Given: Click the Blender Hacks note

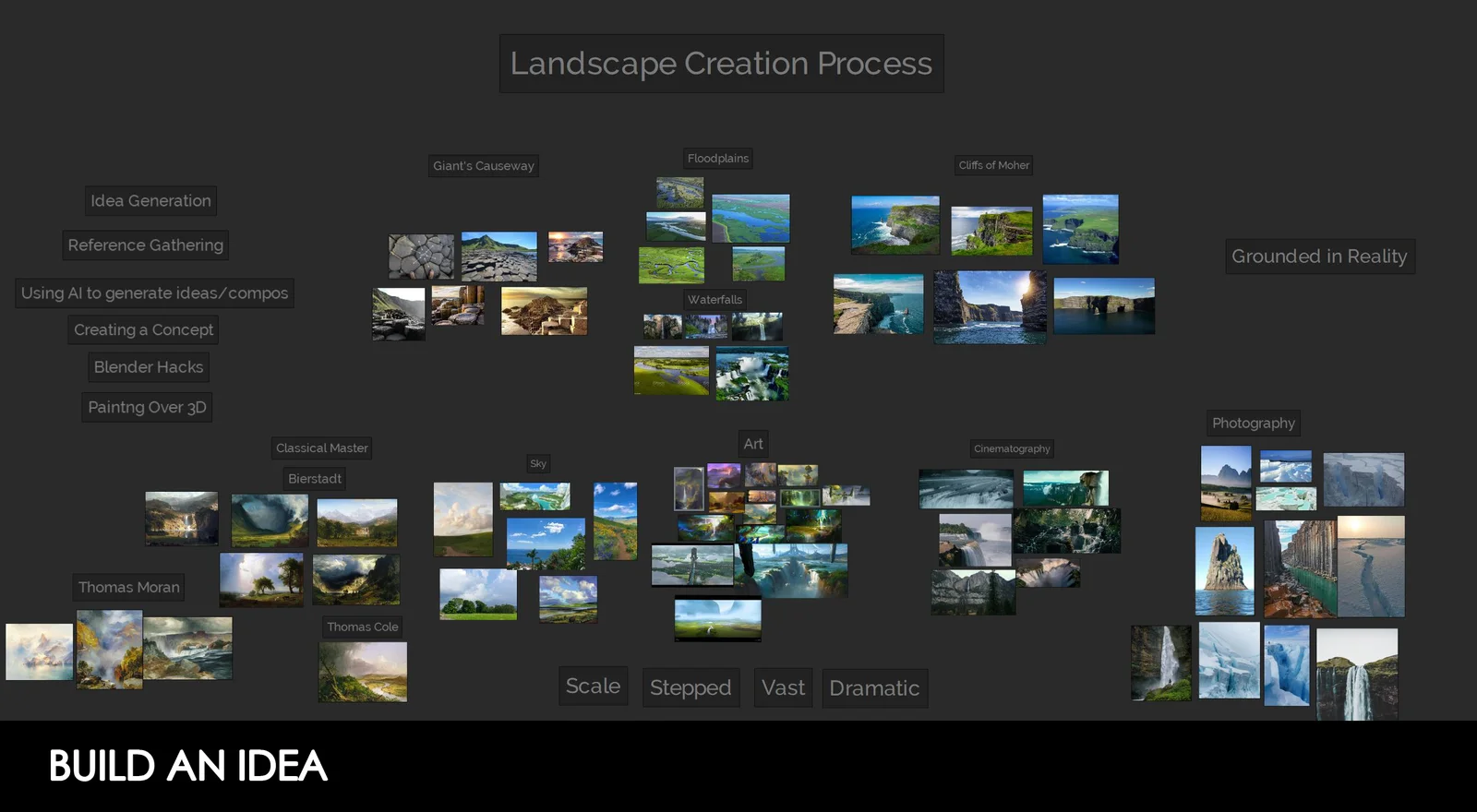Looking at the screenshot, I should click(149, 366).
